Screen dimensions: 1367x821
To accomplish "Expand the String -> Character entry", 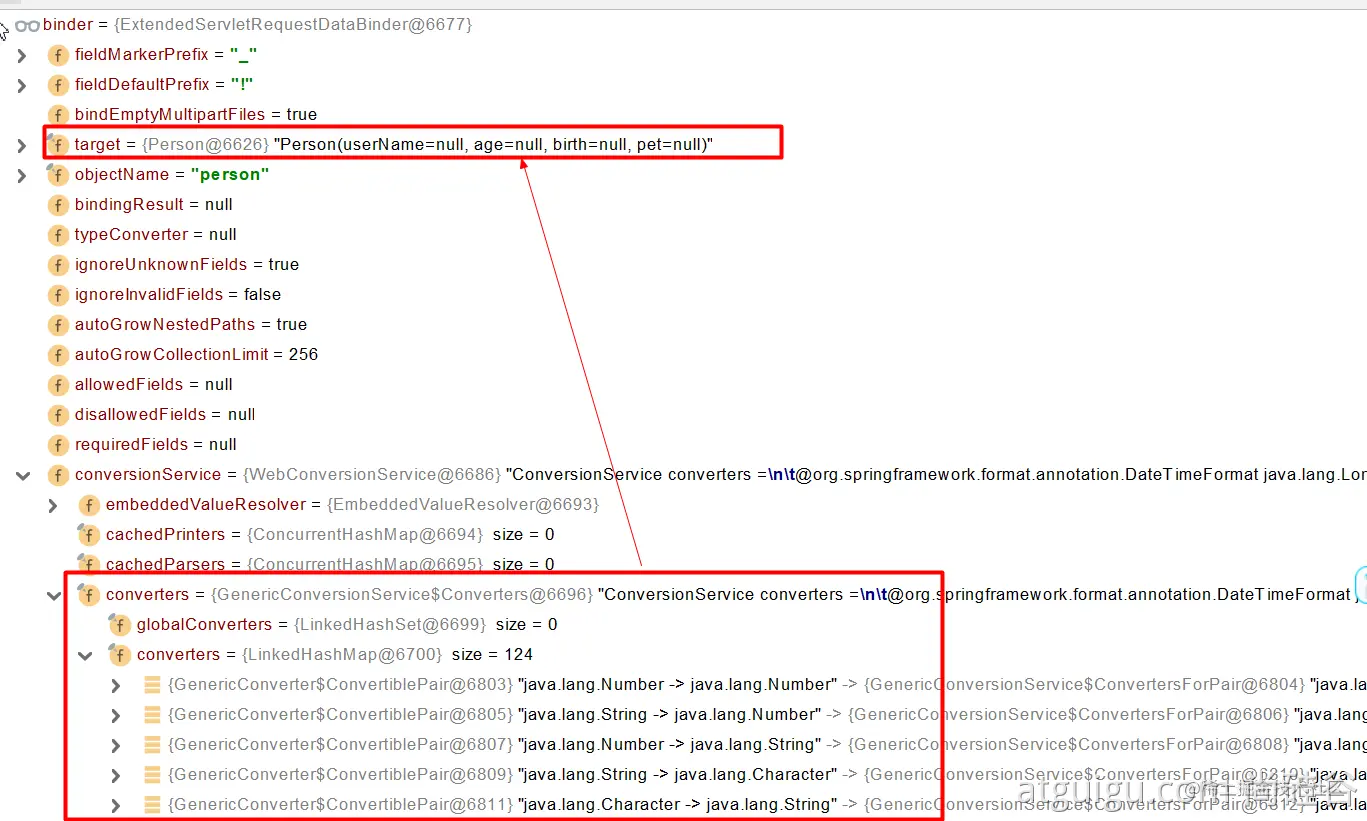I will [x=116, y=776].
